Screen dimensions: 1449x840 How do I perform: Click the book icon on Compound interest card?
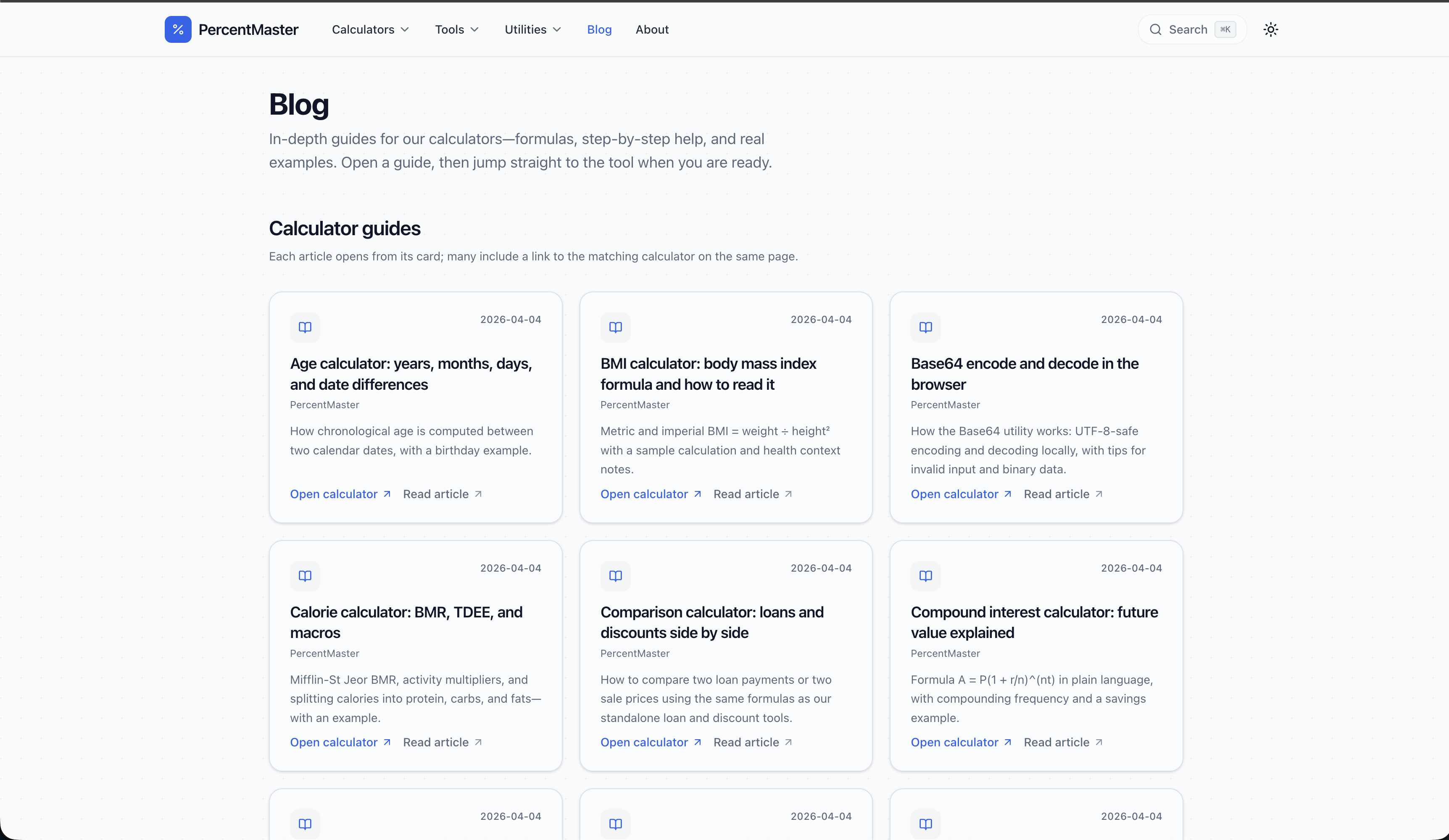tap(925, 576)
